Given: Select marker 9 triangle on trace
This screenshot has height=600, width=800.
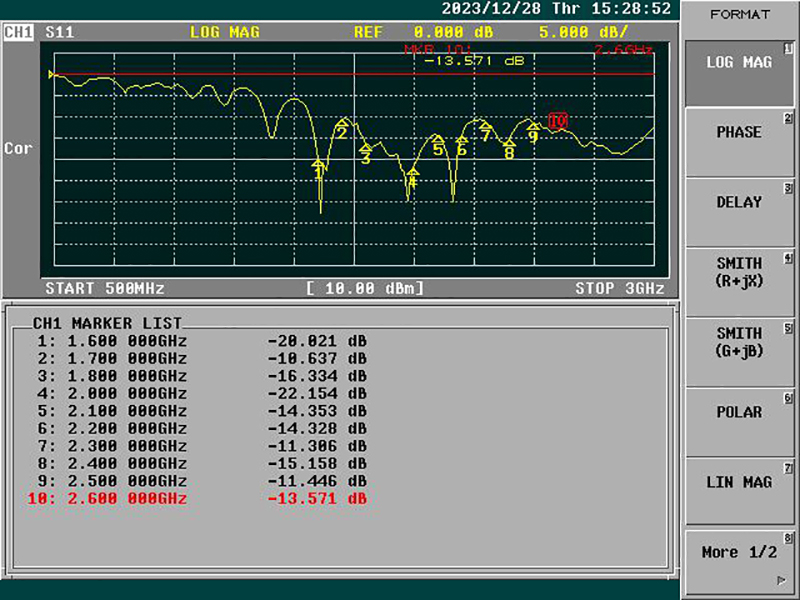Looking at the screenshot, I should tap(533, 127).
